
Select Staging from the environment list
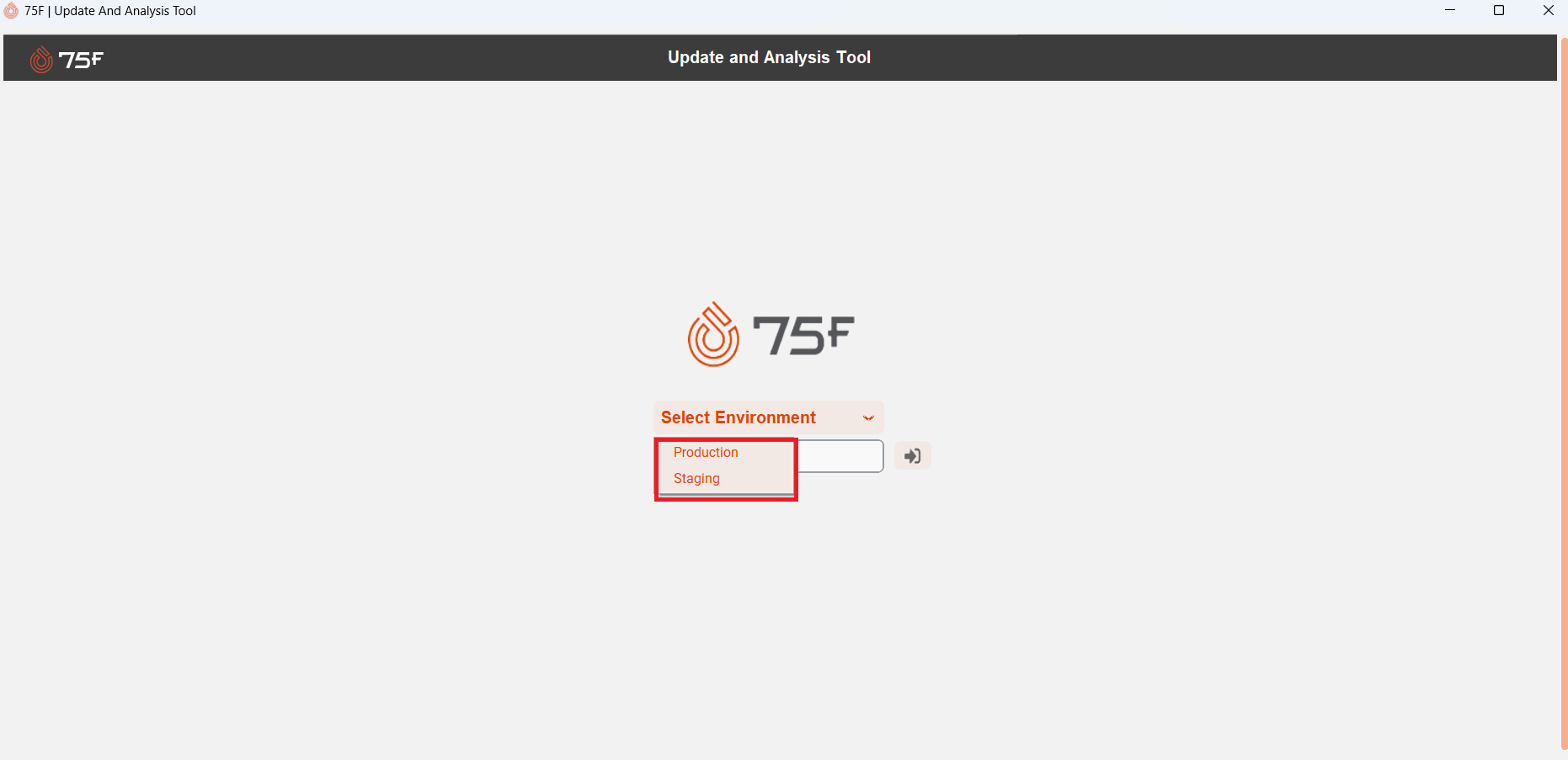tap(696, 478)
